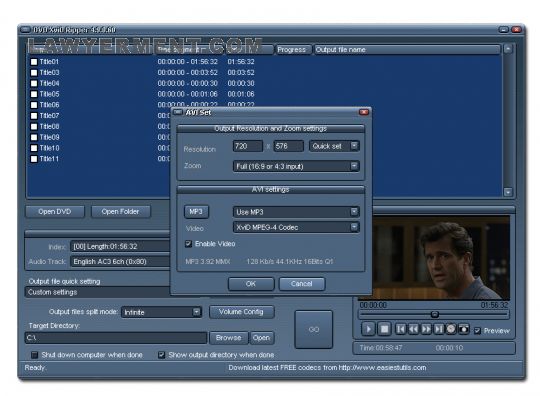This screenshot has width=540, height=396.
Task: Check the Title01 checkbox
Action: 34,62
